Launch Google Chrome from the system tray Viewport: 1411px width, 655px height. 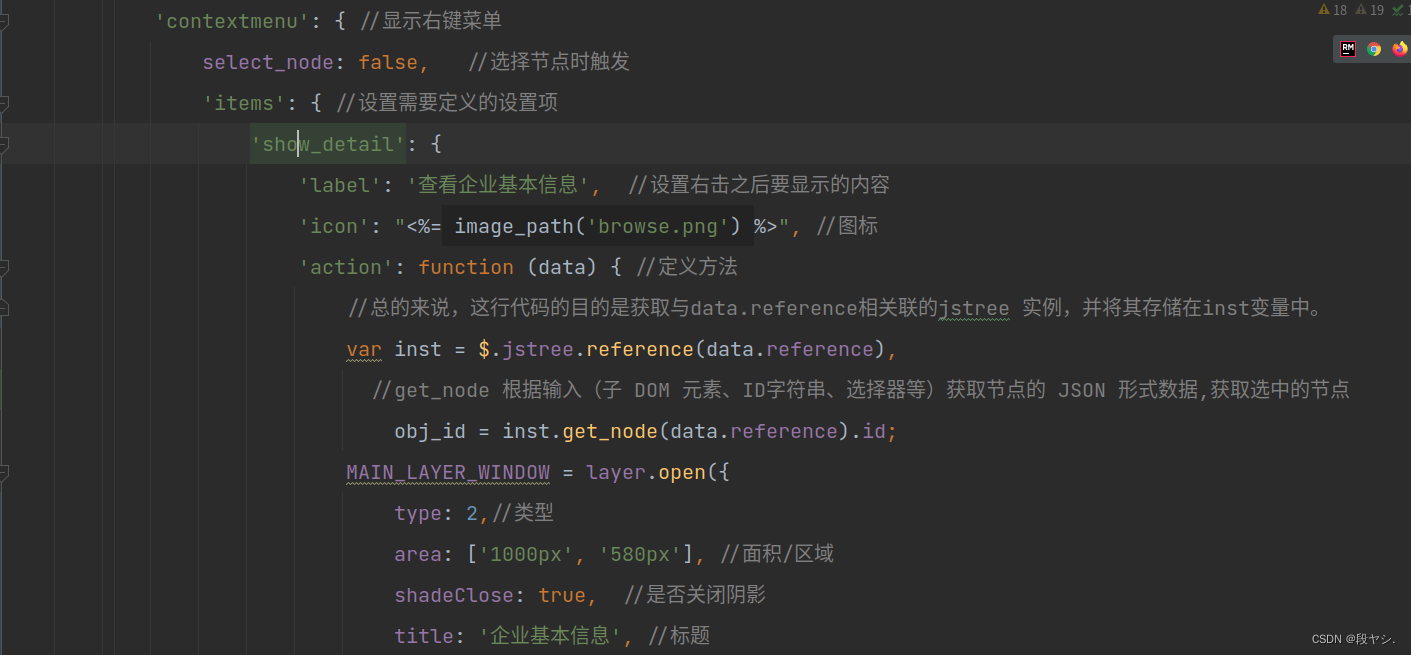pos(1374,49)
